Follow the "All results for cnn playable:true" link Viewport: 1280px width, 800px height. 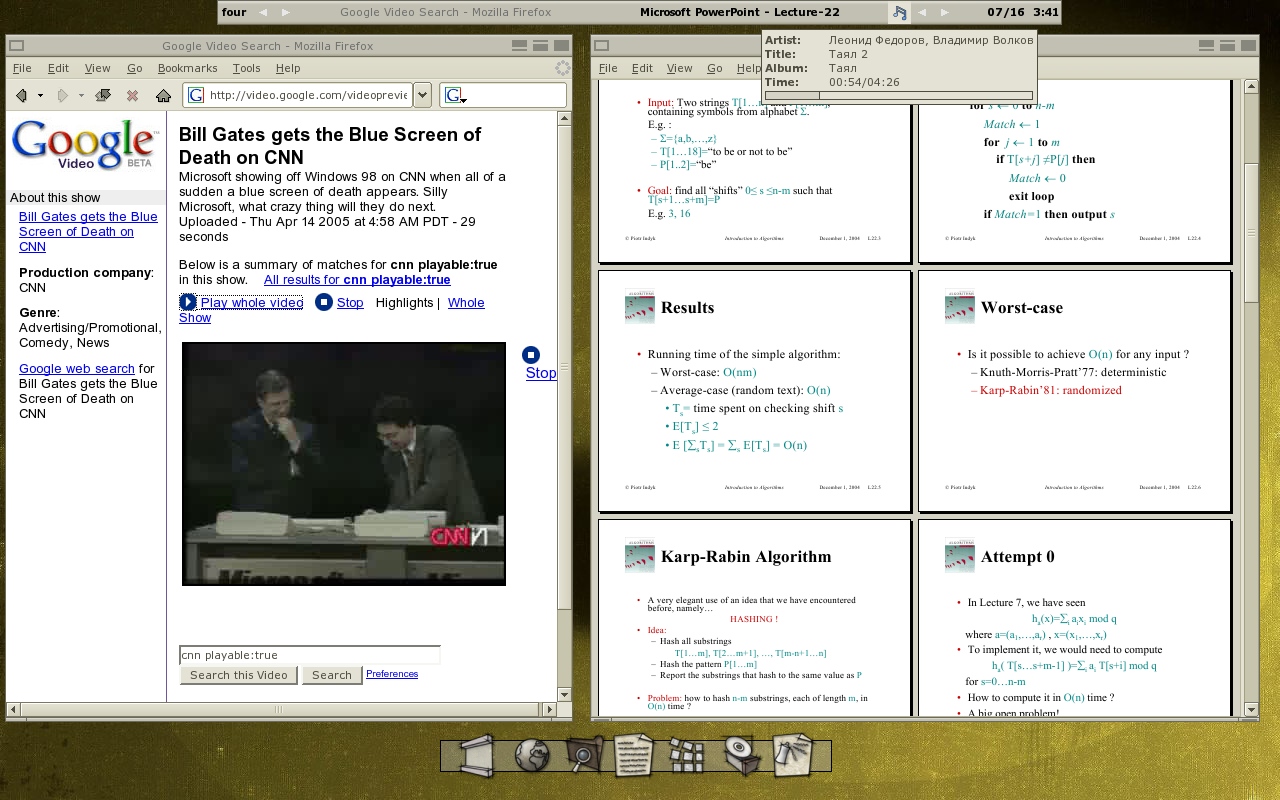356,280
